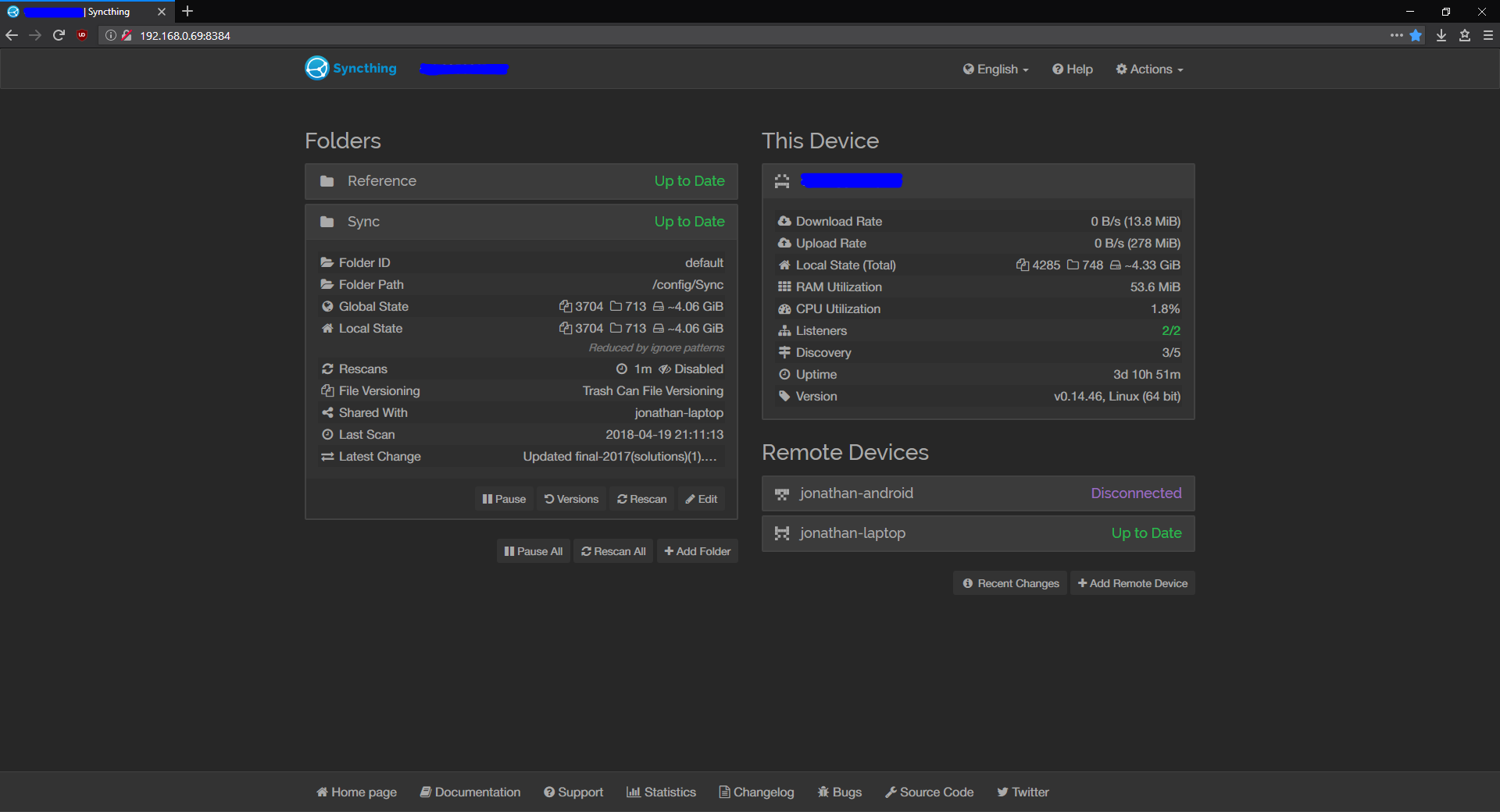Open Recent Changes

1010,583
